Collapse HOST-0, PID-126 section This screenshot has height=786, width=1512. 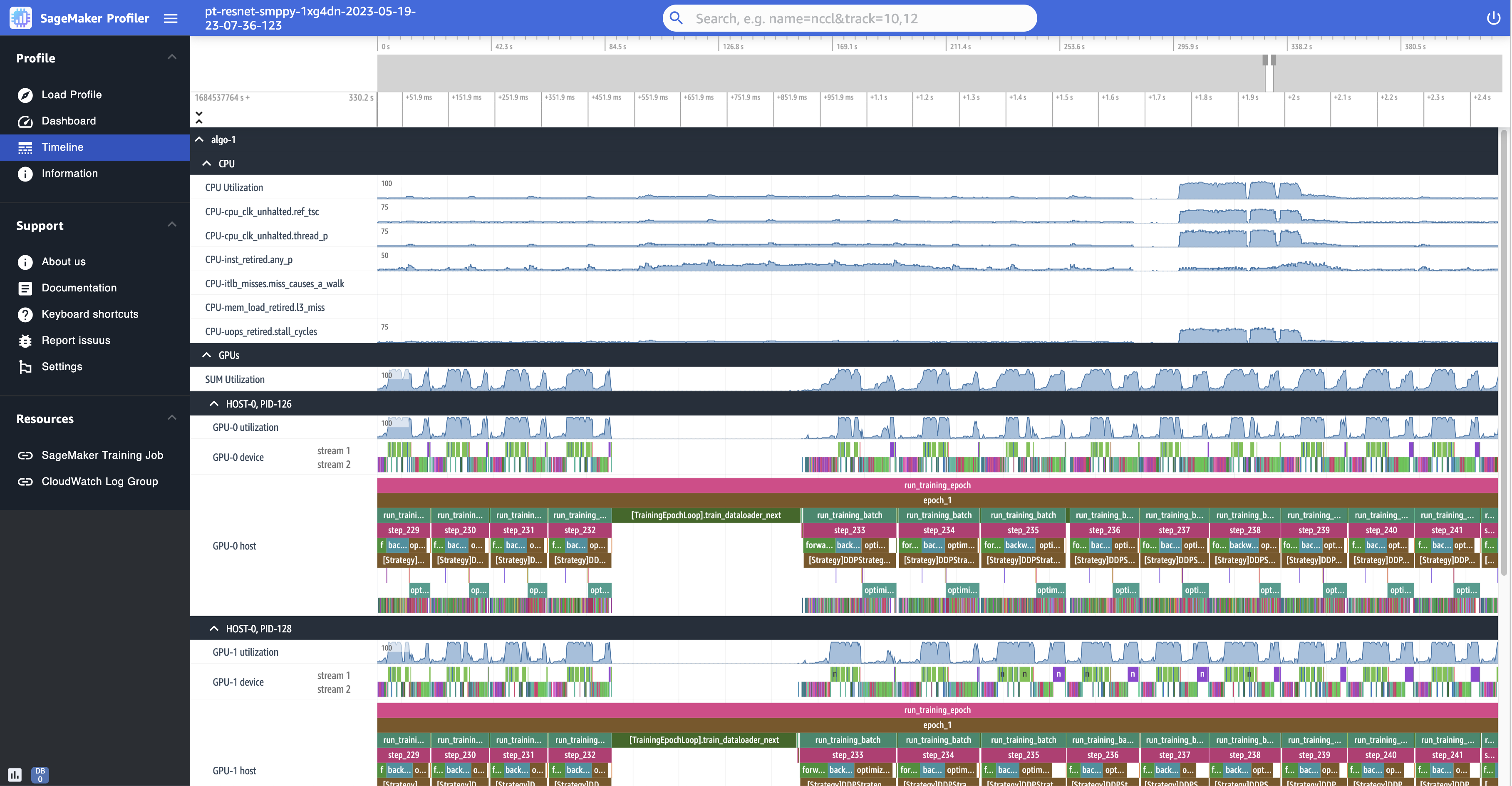point(213,403)
